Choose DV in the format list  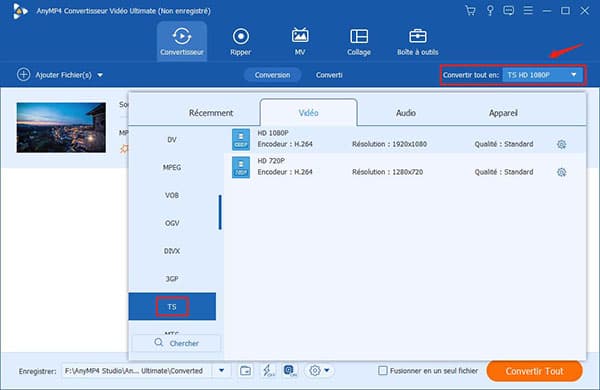[x=172, y=140]
